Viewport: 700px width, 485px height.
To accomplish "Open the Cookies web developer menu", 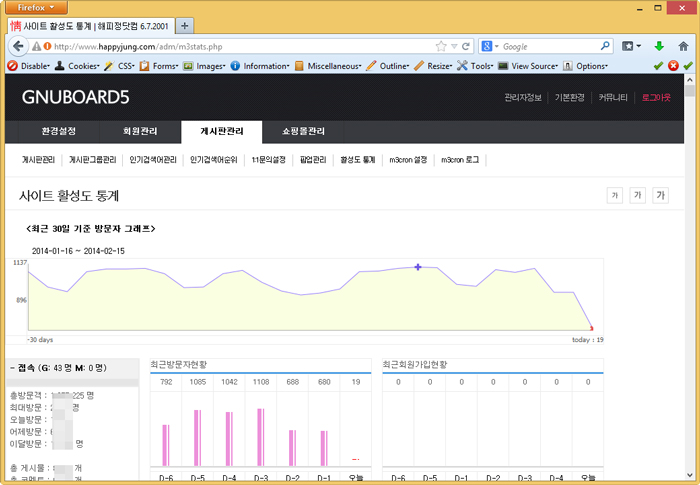I will [x=77, y=66].
